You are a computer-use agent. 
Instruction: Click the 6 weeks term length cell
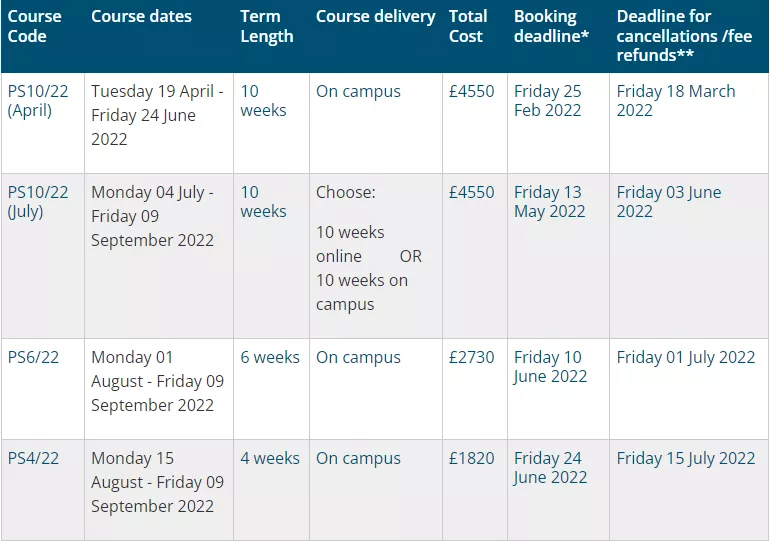pyautogui.click(x=270, y=358)
